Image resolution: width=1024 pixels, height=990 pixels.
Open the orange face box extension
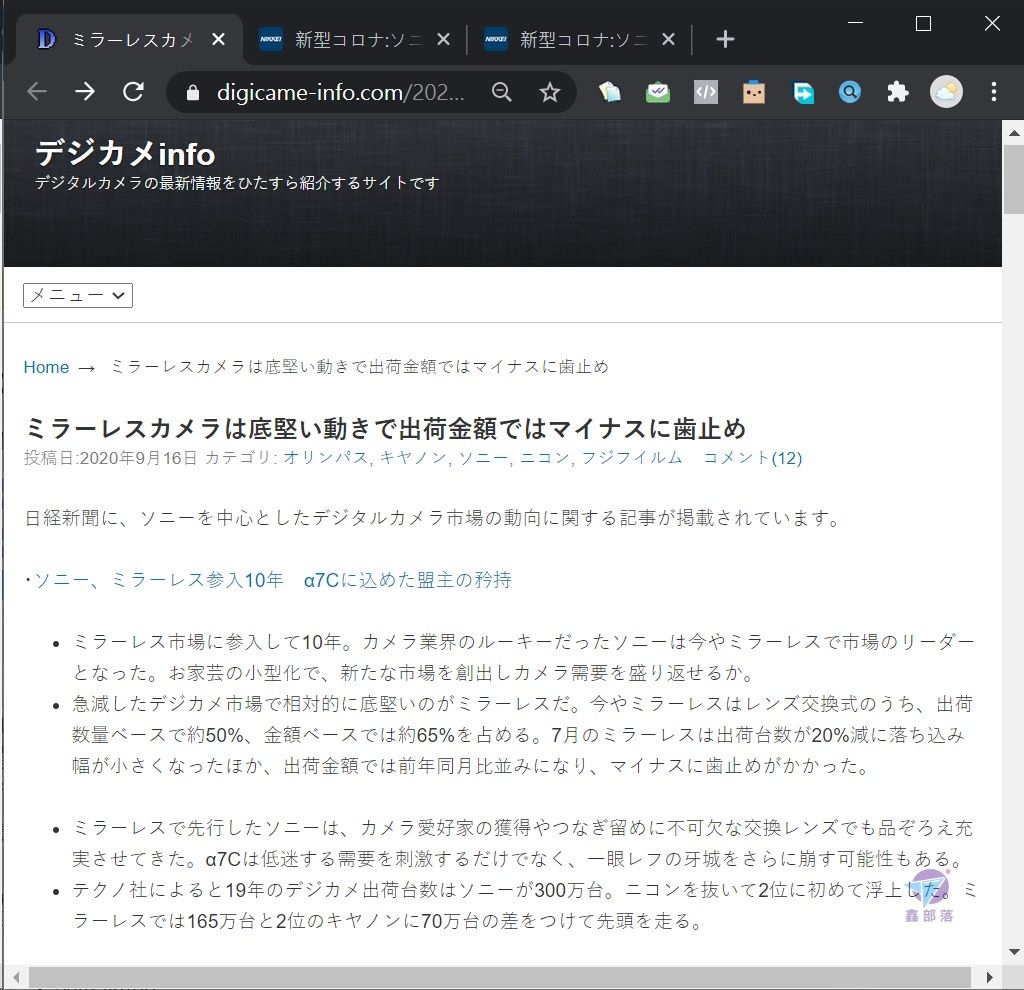tap(754, 92)
